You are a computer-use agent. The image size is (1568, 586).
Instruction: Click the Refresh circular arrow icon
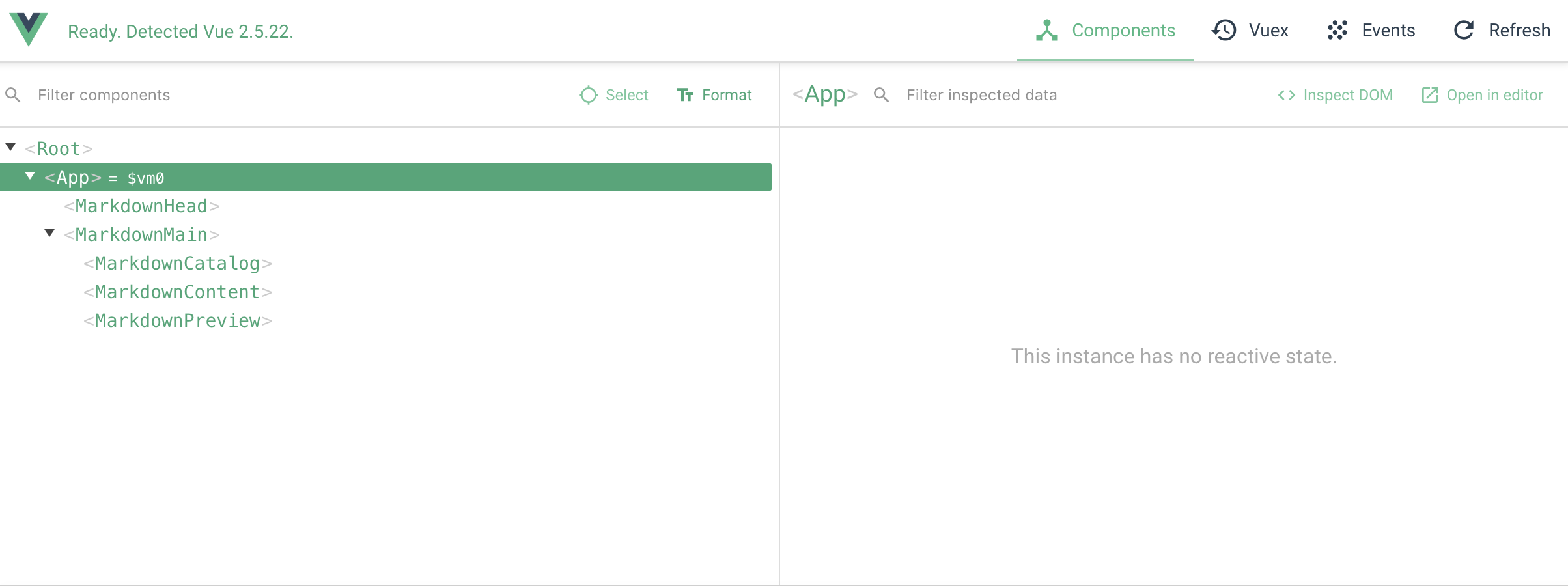coord(1464,31)
